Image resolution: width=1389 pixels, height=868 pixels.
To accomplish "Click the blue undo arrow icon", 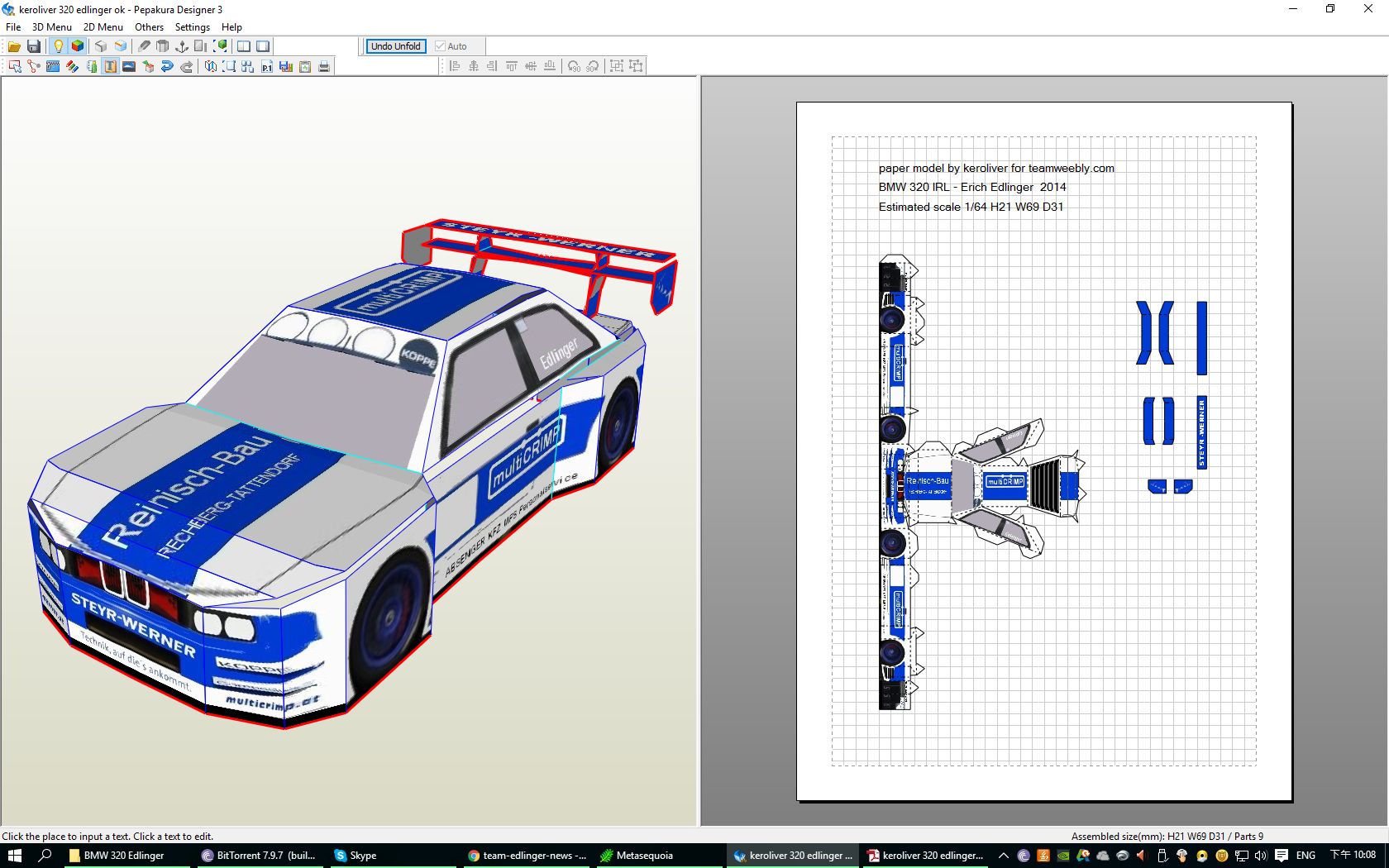I will pos(167,67).
